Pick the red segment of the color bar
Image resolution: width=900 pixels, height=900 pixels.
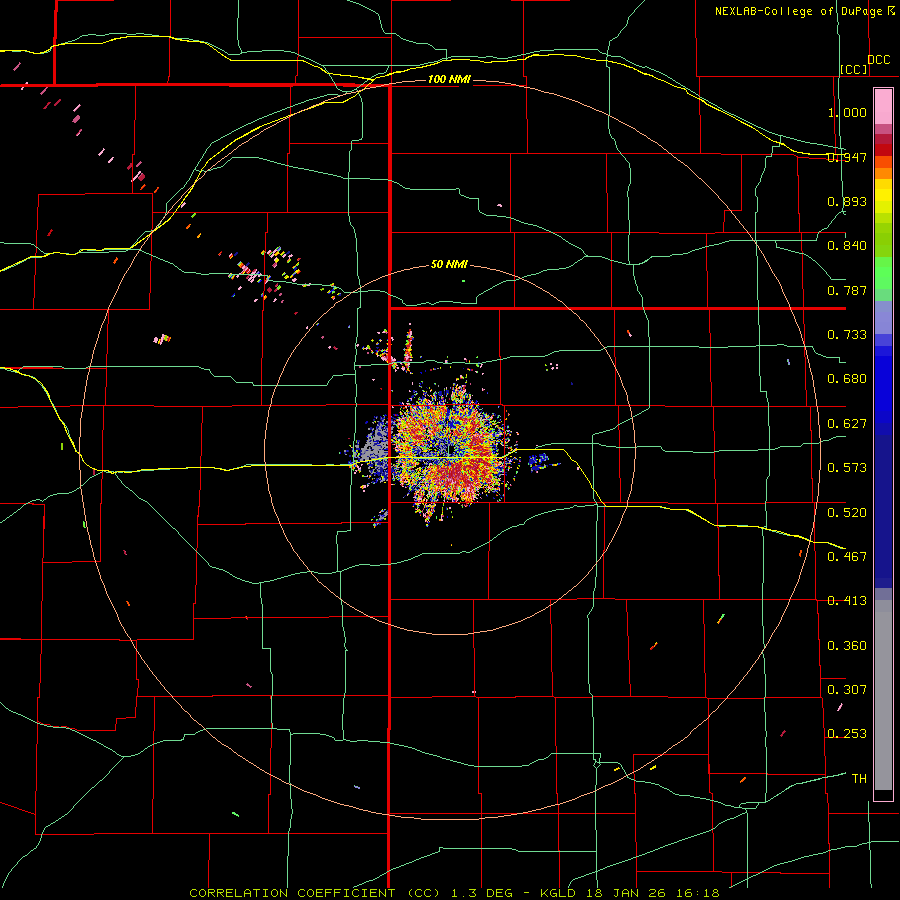(883, 150)
